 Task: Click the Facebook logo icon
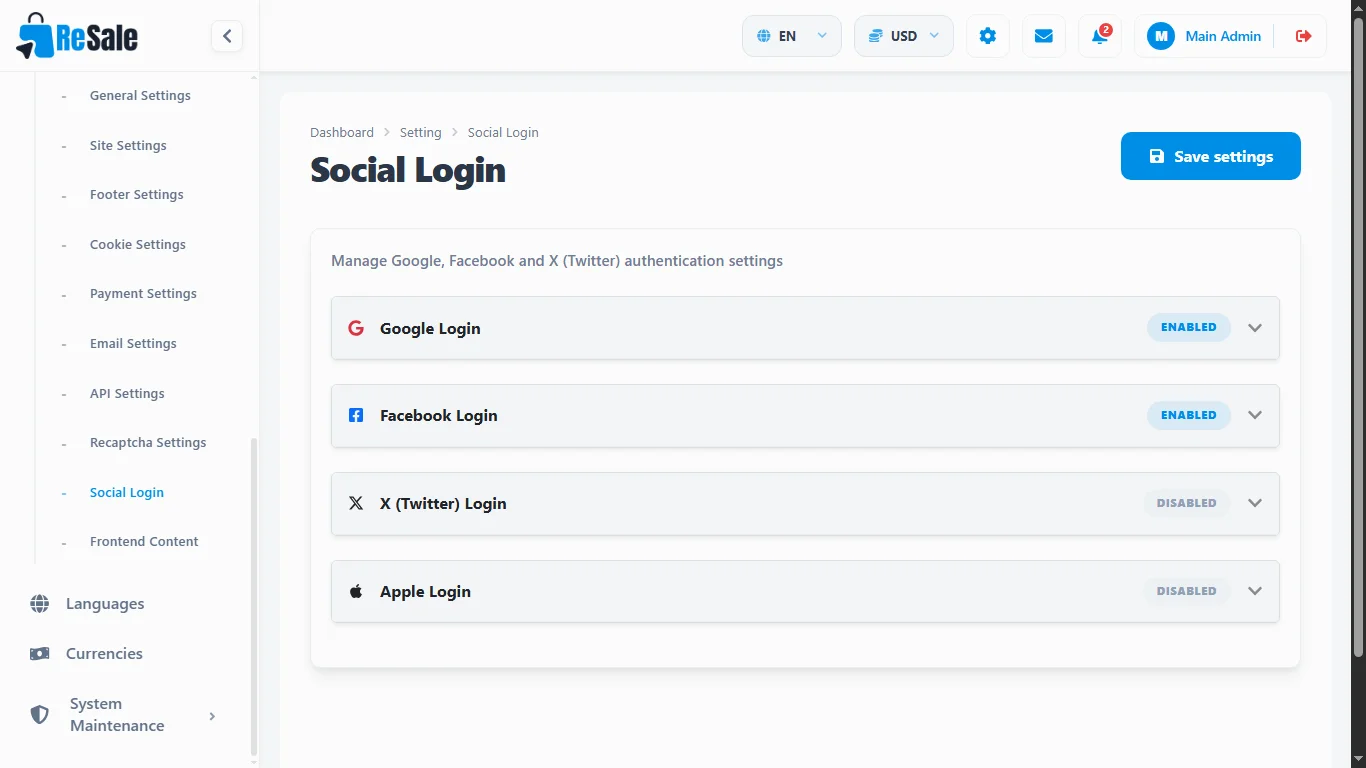click(x=356, y=415)
